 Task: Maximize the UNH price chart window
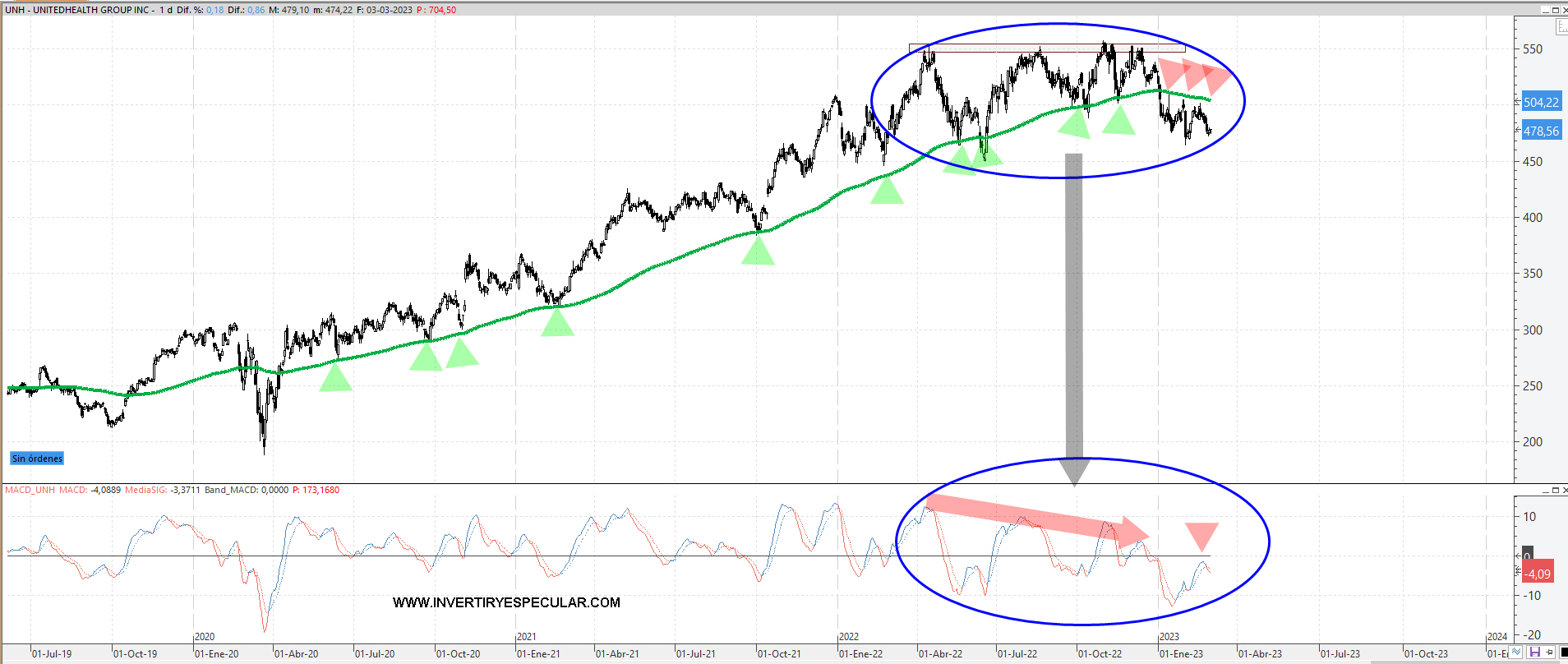1555,10
